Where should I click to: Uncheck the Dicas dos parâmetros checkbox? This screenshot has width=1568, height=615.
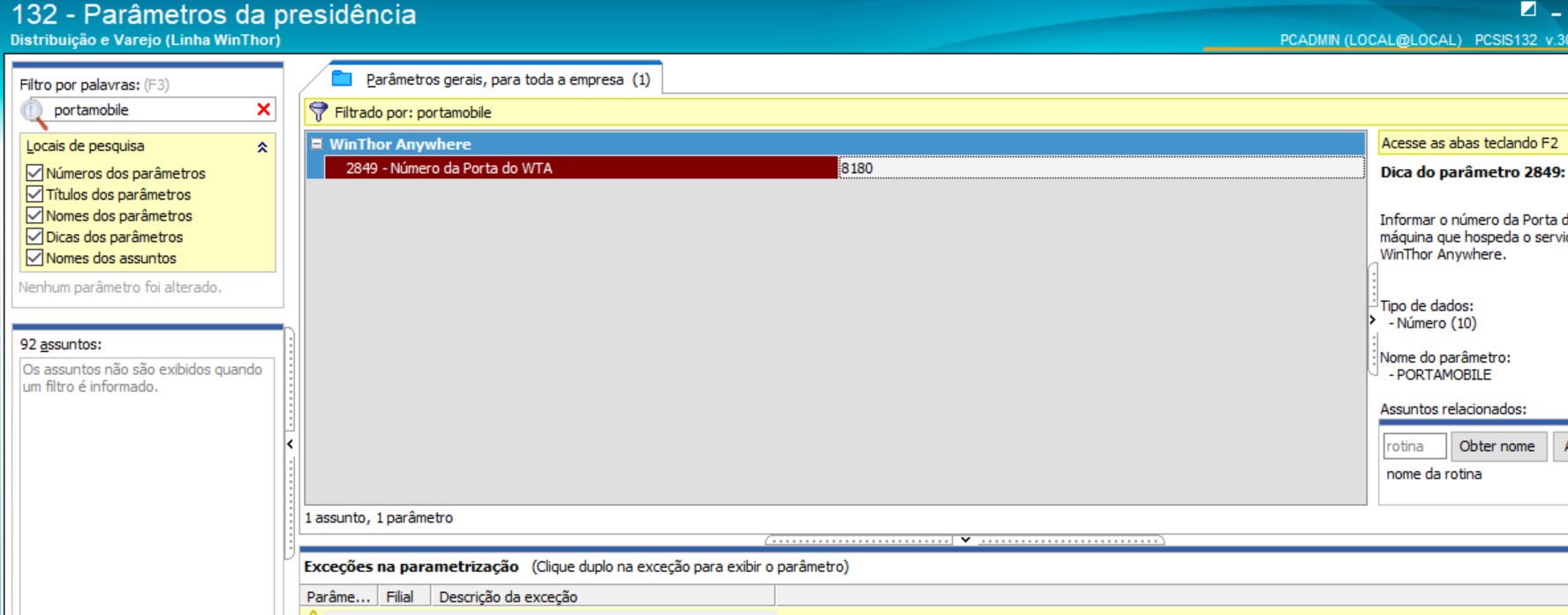34,236
